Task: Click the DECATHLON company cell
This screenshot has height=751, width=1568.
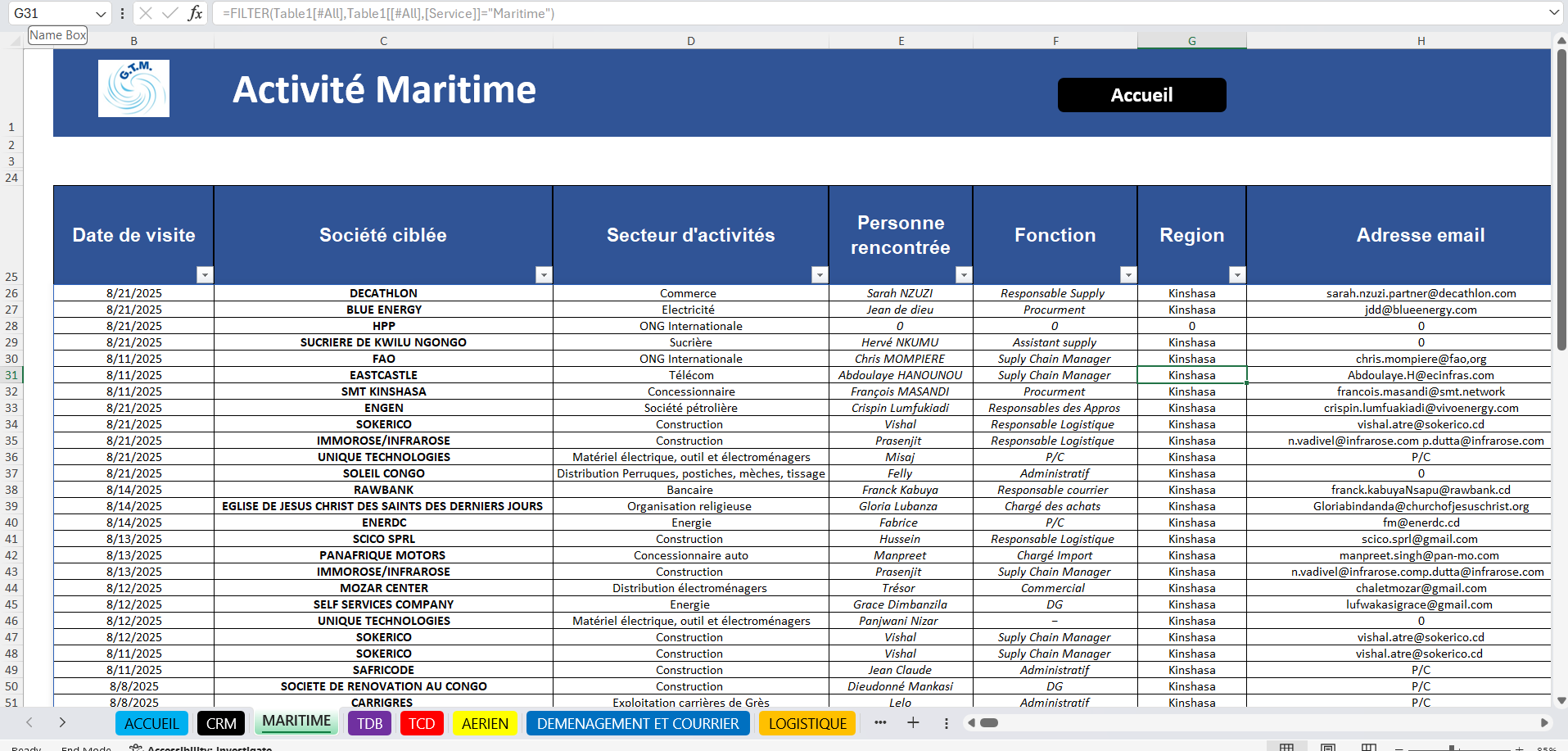Action: pos(383,293)
